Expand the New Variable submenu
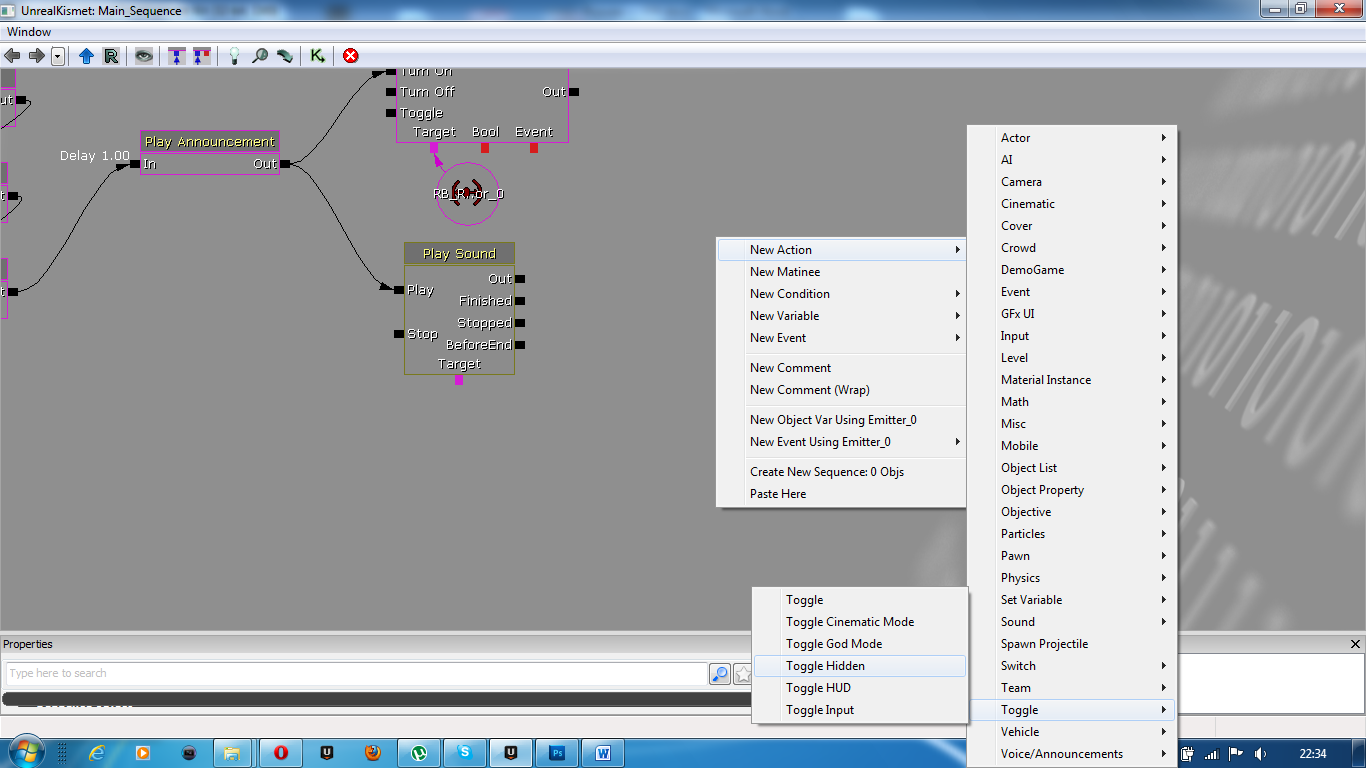Image resolution: width=1366 pixels, height=768 pixels. [x=841, y=316]
